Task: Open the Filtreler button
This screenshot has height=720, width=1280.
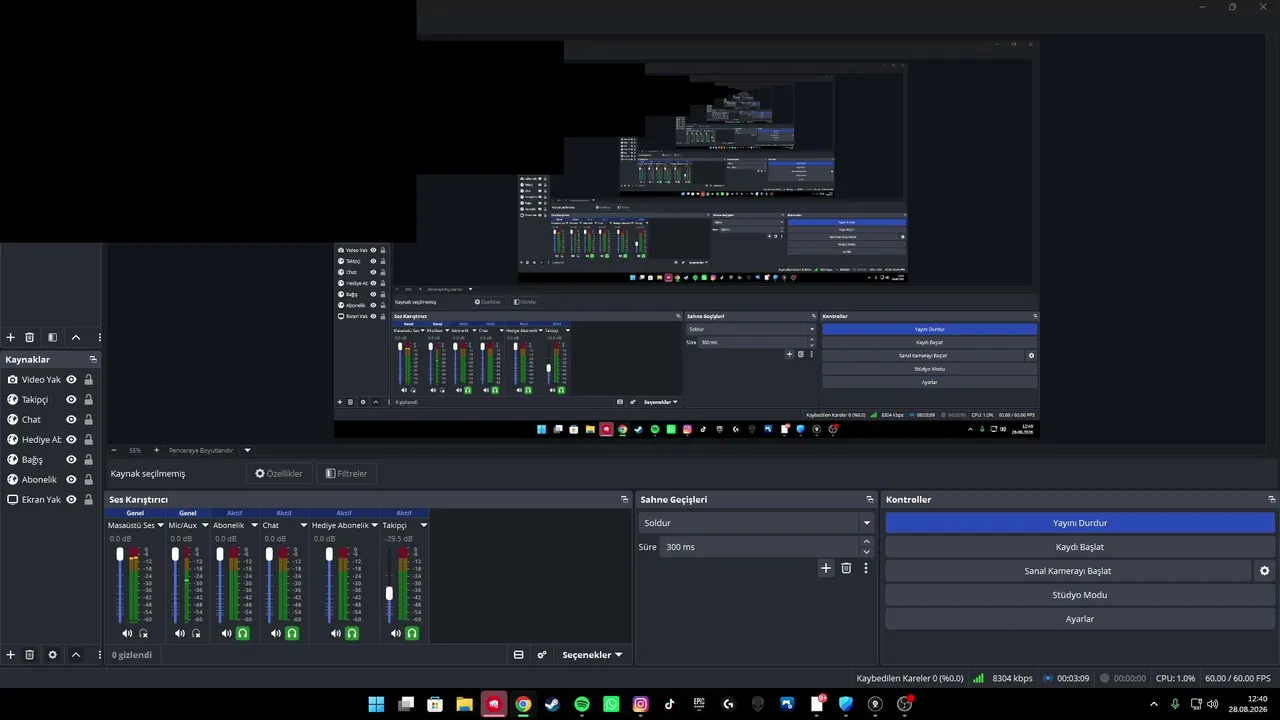Action: [x=346, y=474]
